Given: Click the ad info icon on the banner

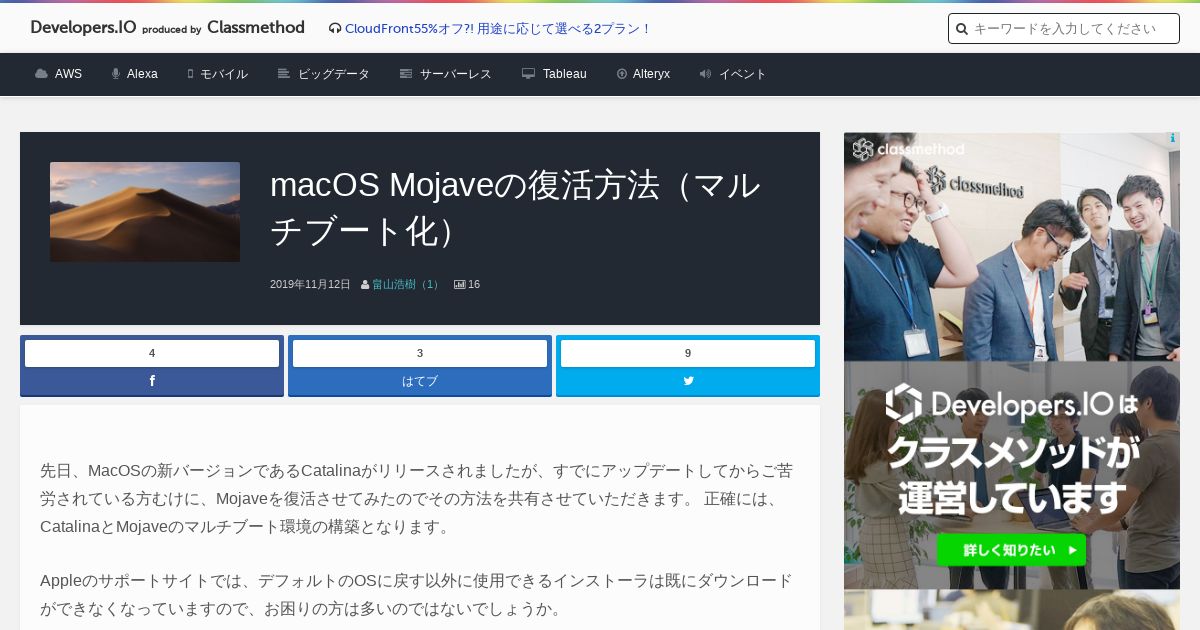Looking at the screenshot, I should coord(1173,139).
